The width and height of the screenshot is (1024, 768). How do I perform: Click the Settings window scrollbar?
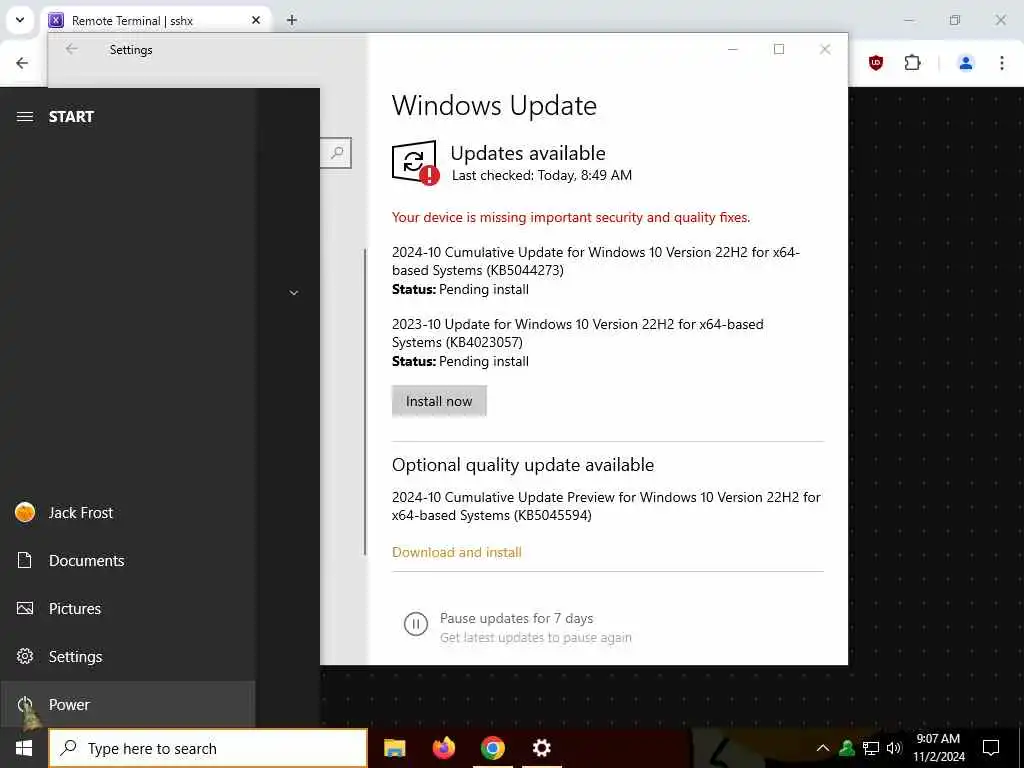click(x=365, y=402)
